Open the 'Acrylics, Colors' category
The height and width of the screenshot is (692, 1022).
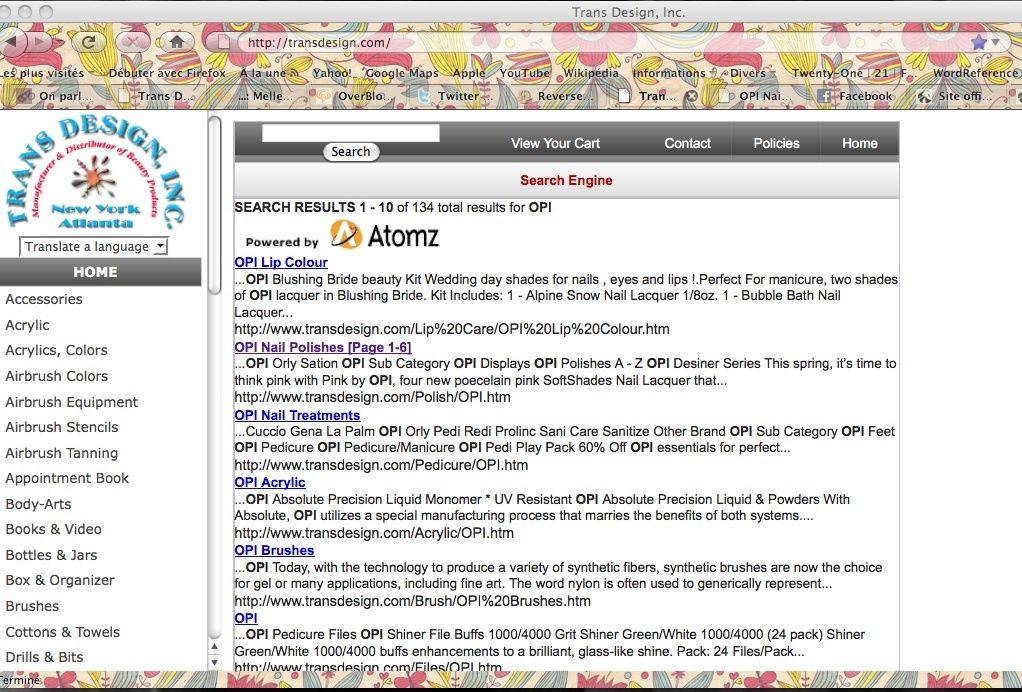[56, 350]
